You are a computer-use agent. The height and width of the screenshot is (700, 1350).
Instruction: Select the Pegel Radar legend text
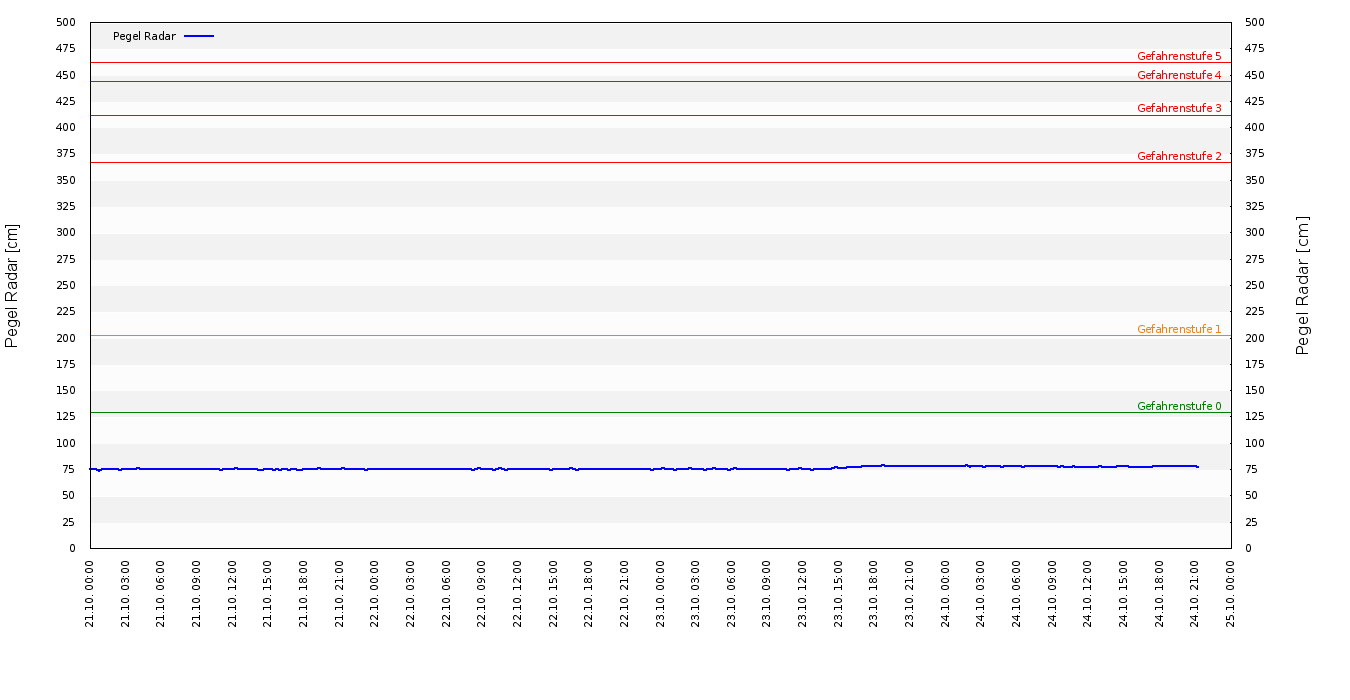[144, 36]
